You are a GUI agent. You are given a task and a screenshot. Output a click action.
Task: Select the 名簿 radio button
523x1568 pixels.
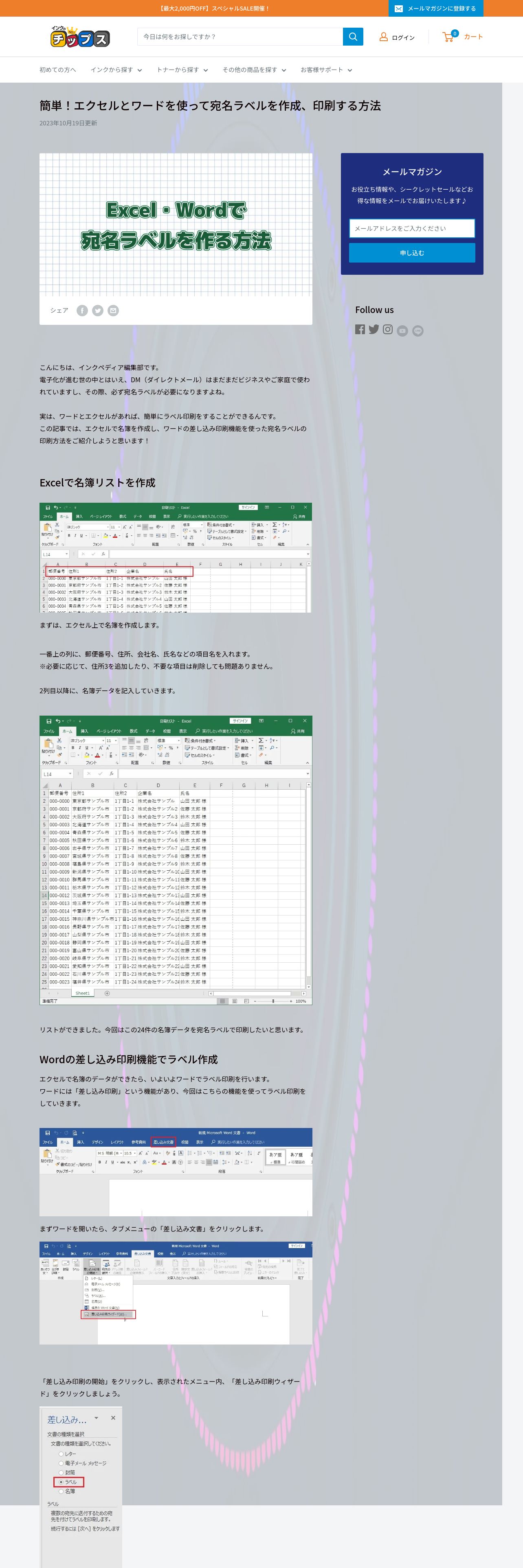click(61, 1491)
